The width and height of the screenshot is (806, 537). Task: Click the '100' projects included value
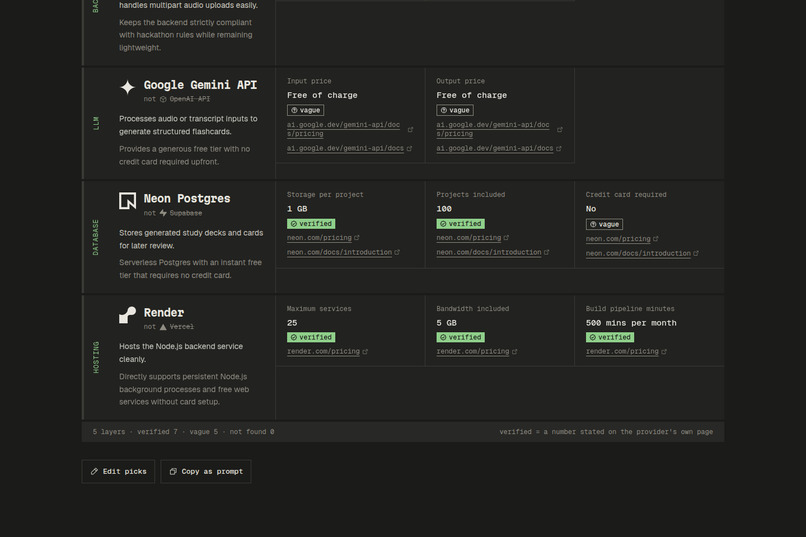click(444, 209)
